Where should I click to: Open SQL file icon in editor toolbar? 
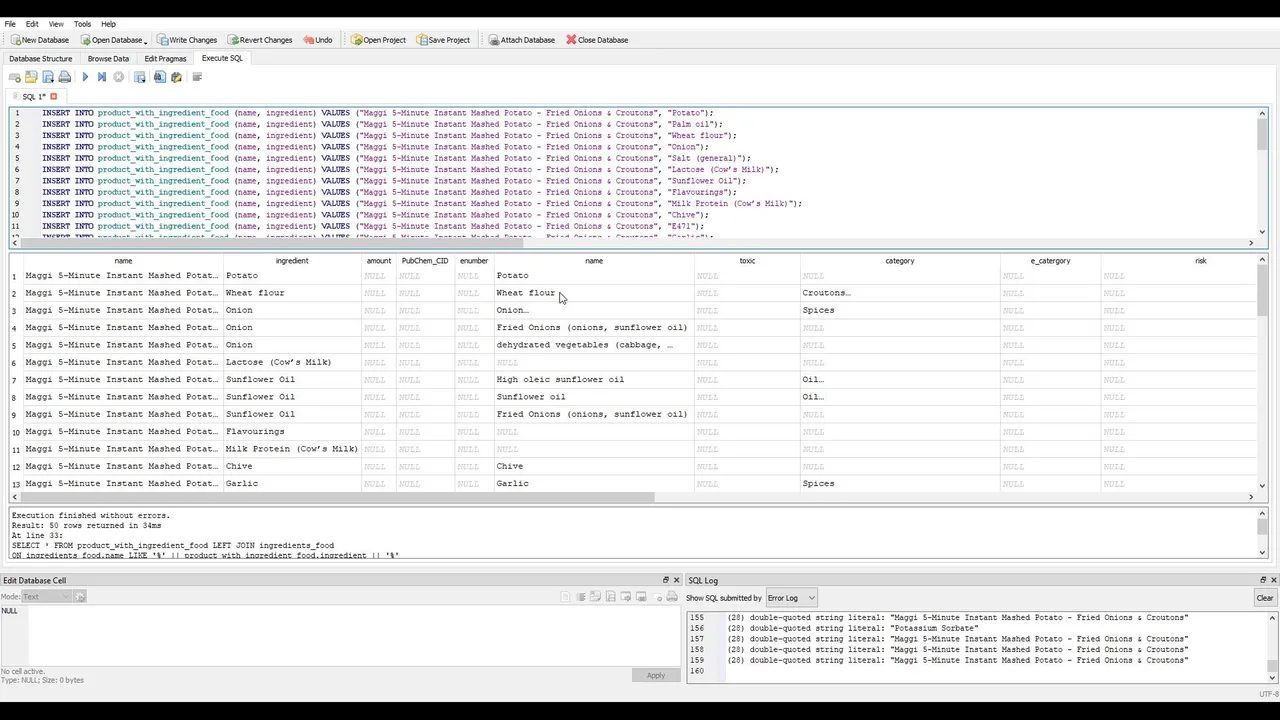[x=31, y=77]
